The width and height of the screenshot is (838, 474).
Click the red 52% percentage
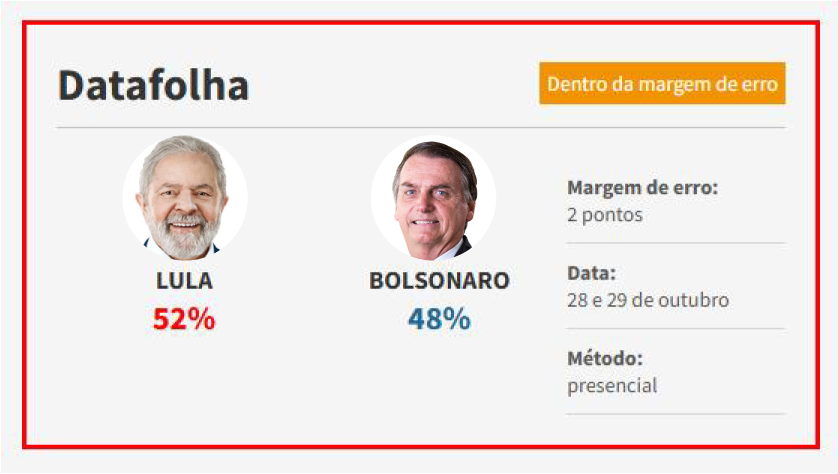[184, 319]
